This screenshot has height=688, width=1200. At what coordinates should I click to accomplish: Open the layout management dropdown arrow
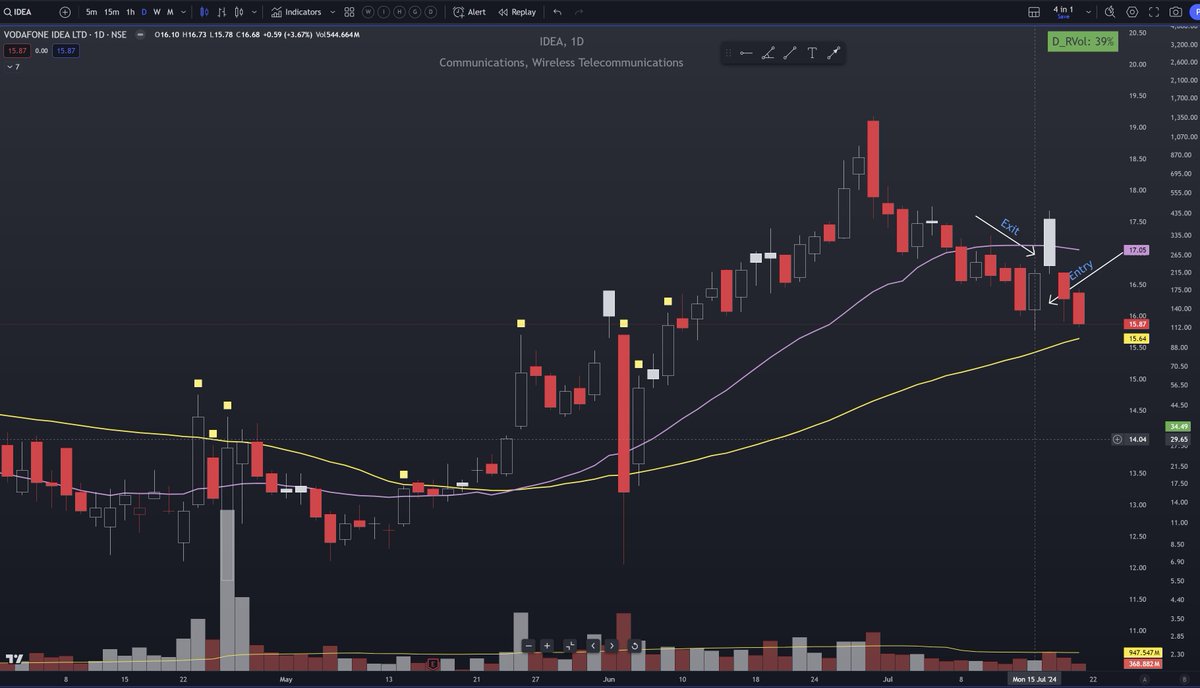coord(1088,12)
